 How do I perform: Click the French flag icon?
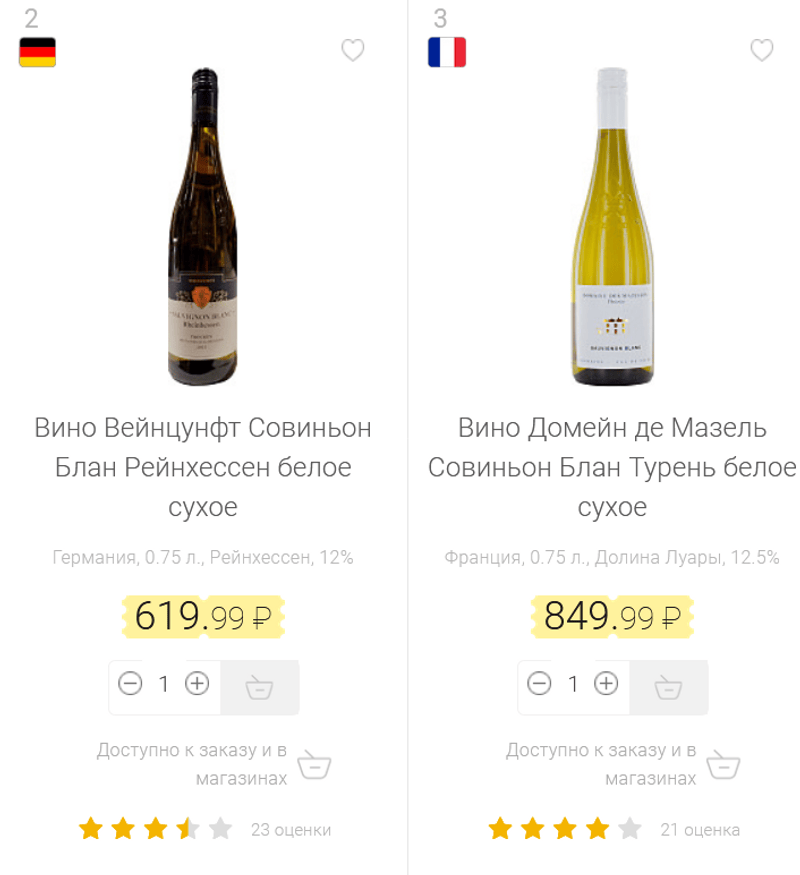tap(447, 52)
